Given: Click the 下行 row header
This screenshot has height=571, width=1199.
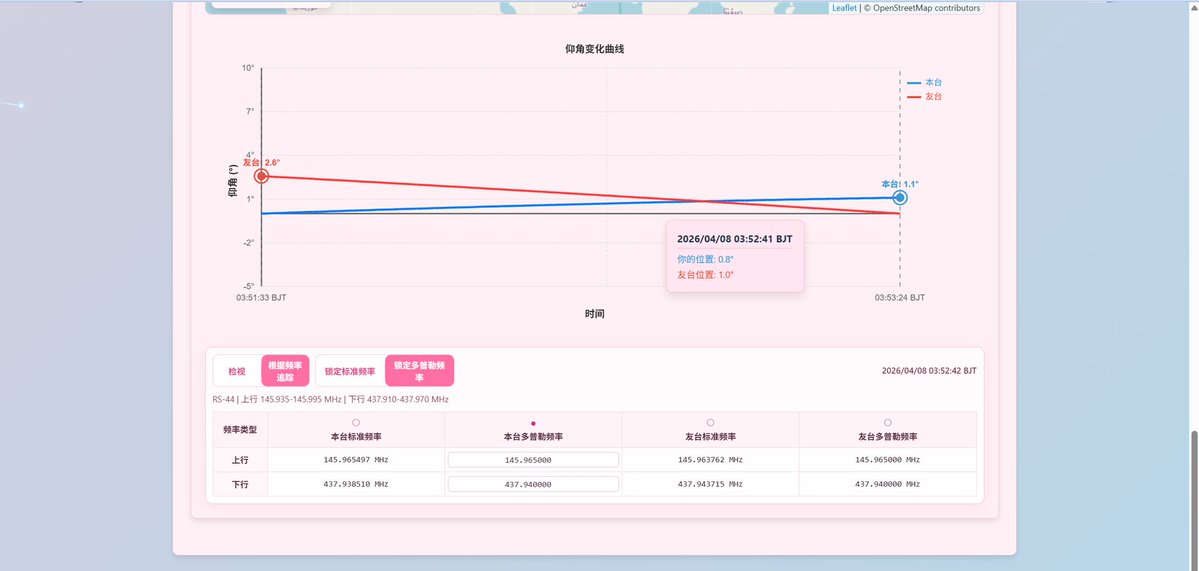Looking at the screenshot, I should click(240, 484).
